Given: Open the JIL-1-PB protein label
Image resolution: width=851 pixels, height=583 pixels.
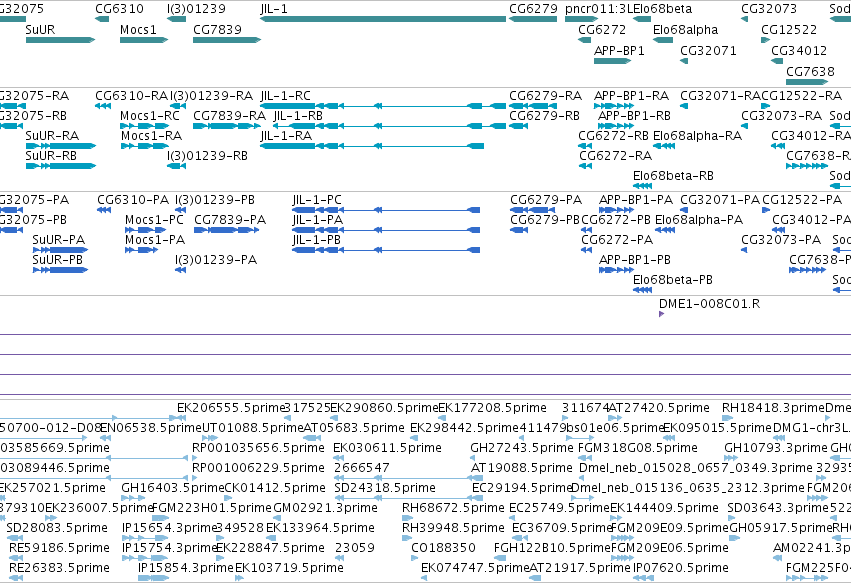Looking at the screenshot, I should point(316,239).
